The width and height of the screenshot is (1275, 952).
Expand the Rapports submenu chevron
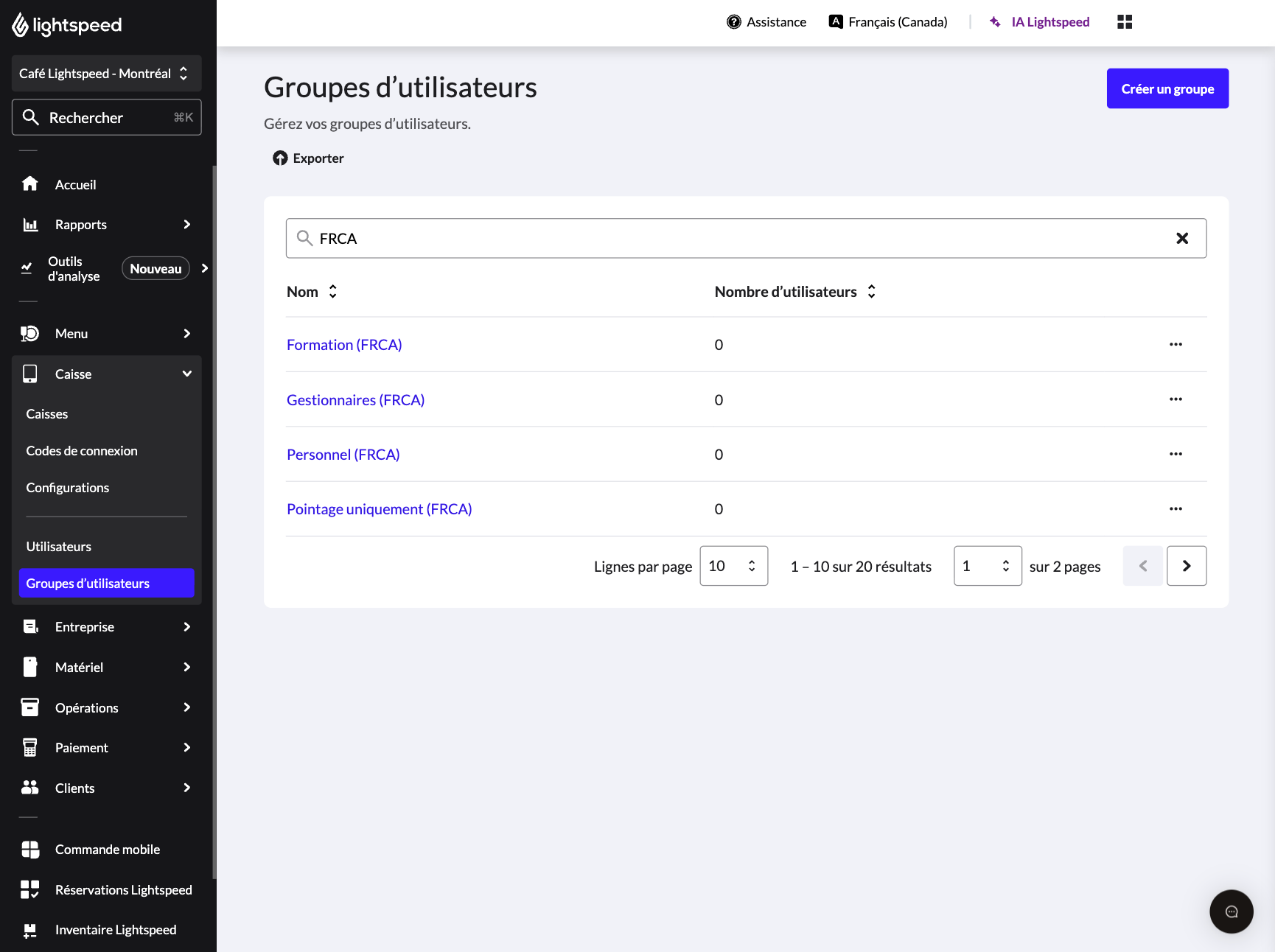[x=186, y=225]
